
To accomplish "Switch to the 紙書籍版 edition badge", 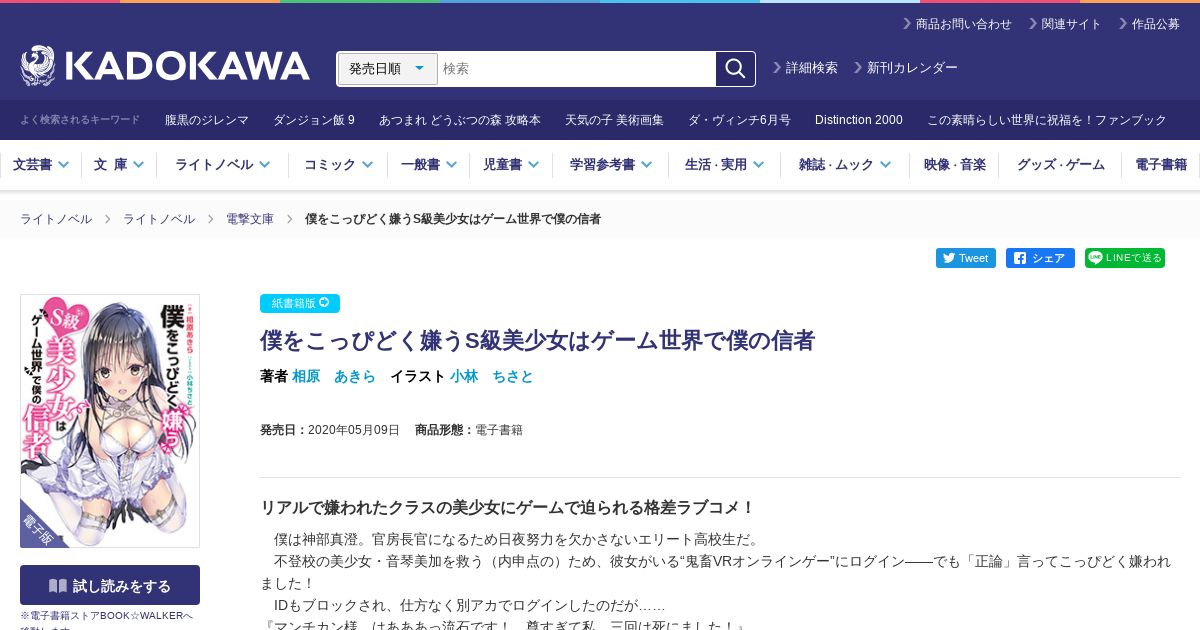I will click(300, 303).
